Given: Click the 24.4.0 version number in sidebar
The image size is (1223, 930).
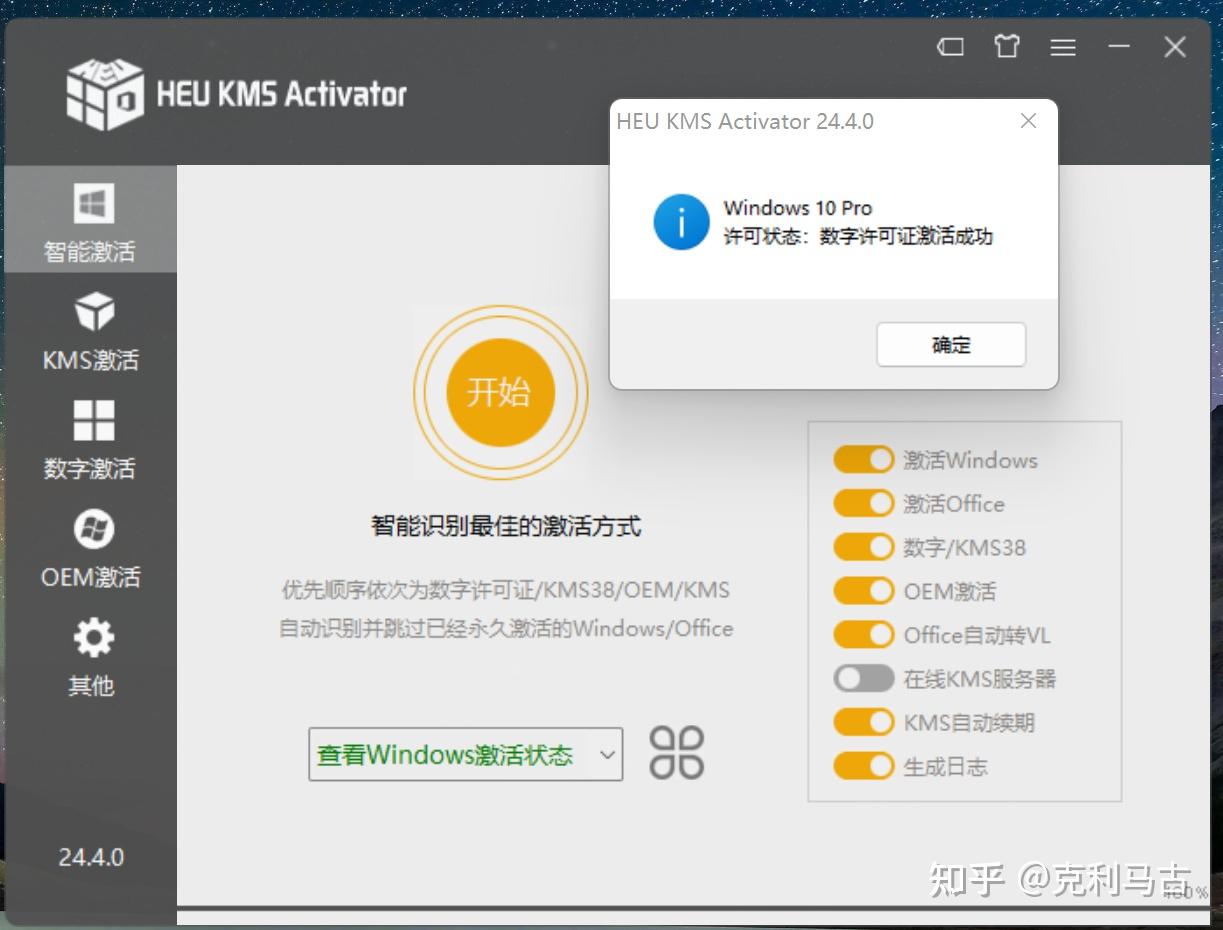Looking at the screenshot, I should click(x=91, y=857).
